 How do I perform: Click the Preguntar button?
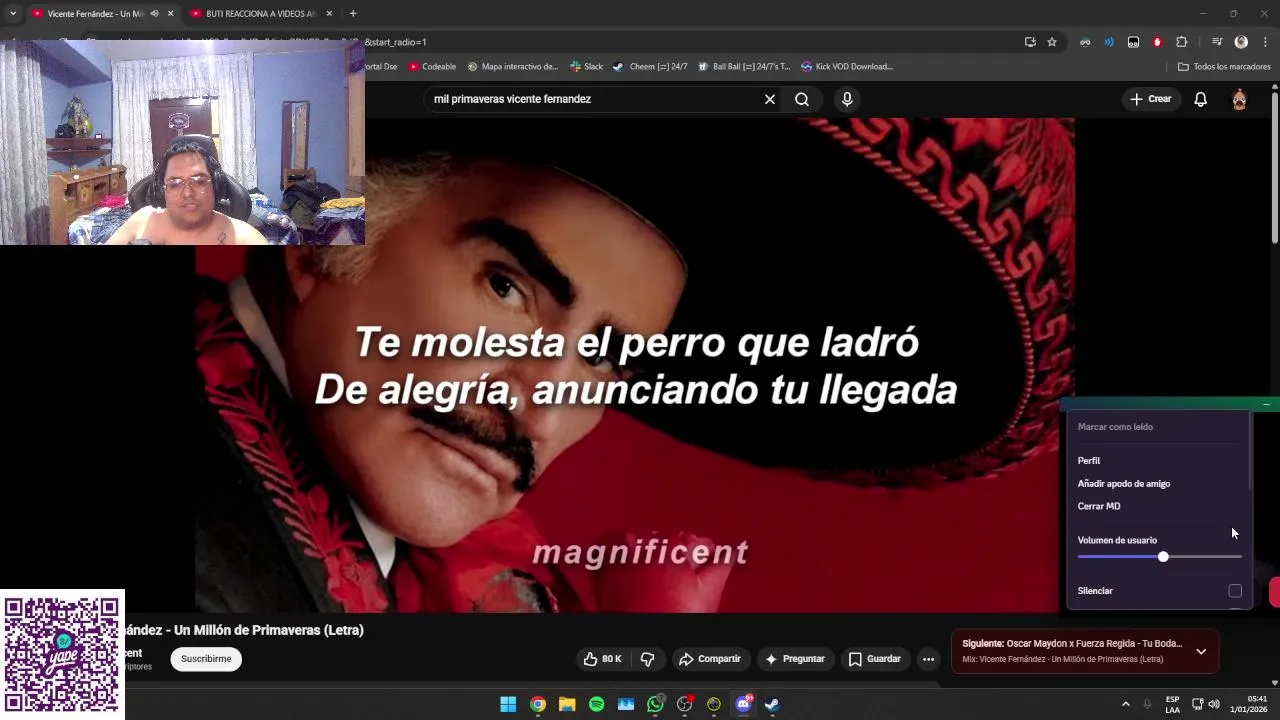pos(795,659)
